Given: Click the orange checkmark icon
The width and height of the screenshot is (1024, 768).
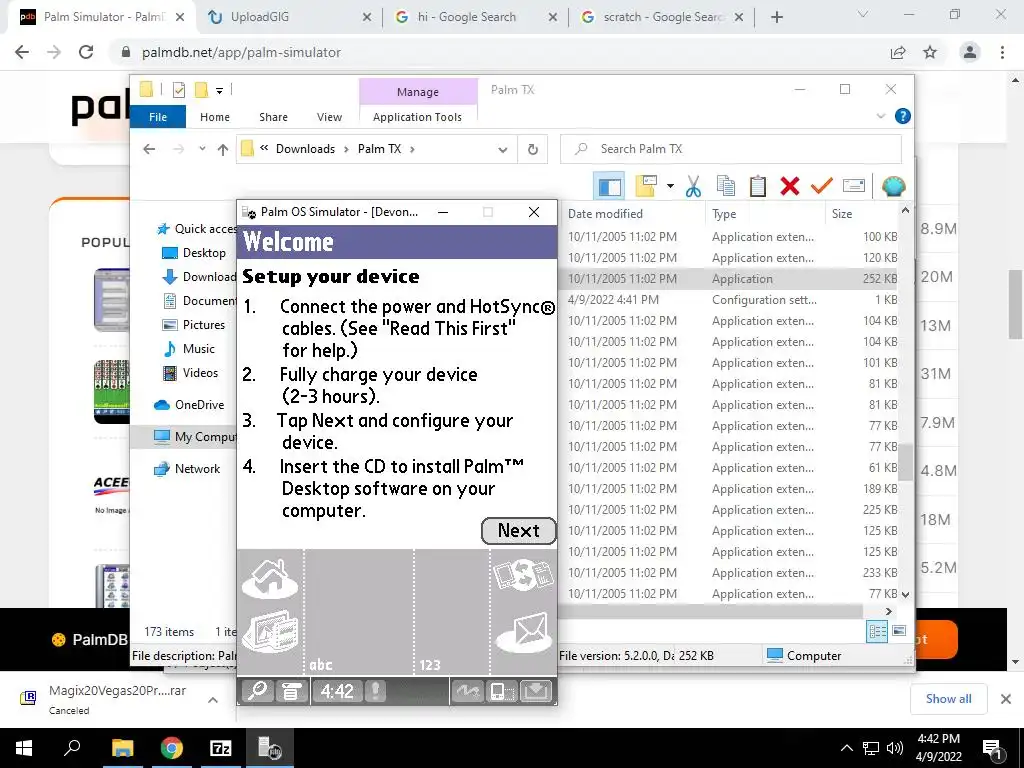Looking at the screenshot, I should tap(822, 186).
